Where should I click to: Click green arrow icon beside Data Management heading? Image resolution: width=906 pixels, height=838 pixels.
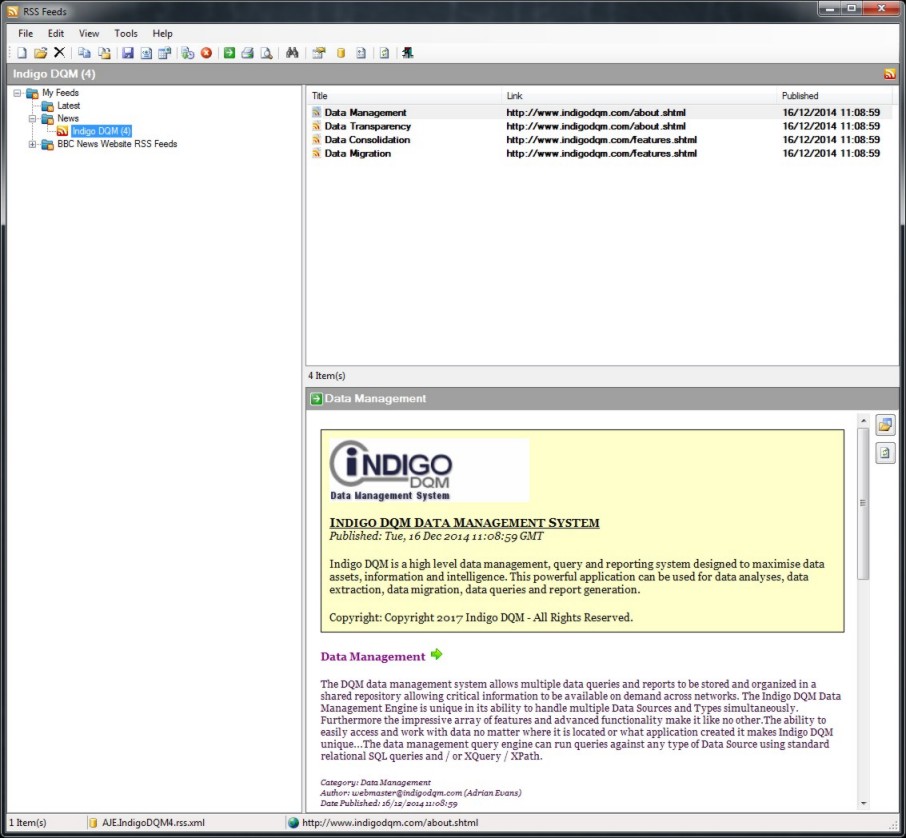point(436,655)
